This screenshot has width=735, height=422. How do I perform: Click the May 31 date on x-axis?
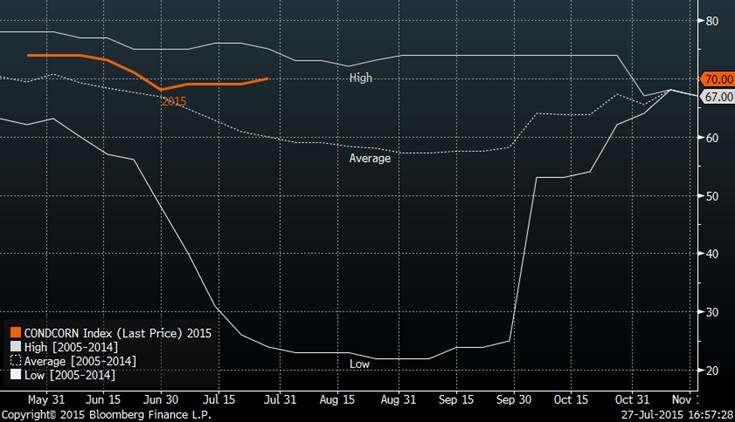(46, 398)
